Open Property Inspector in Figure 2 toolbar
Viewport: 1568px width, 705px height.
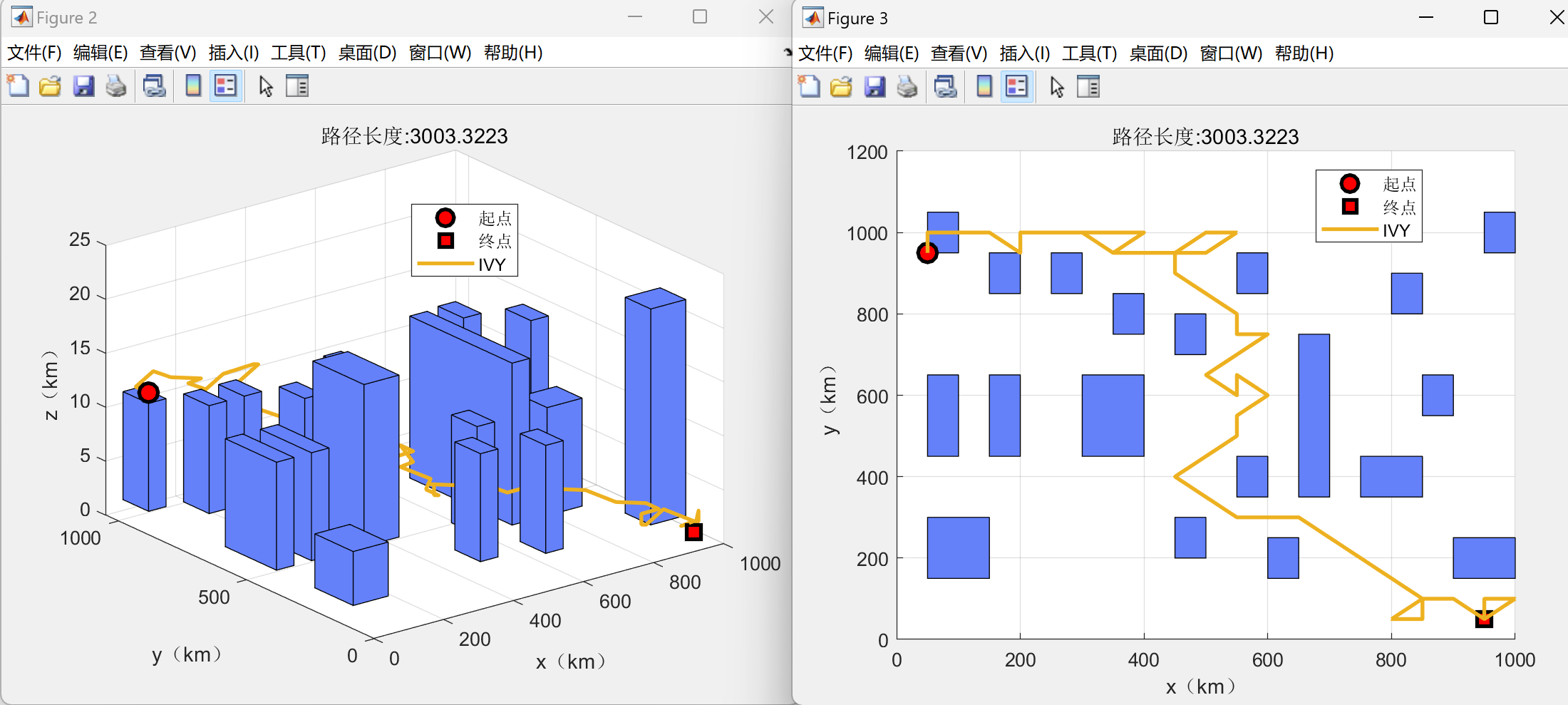pos(296,86)
